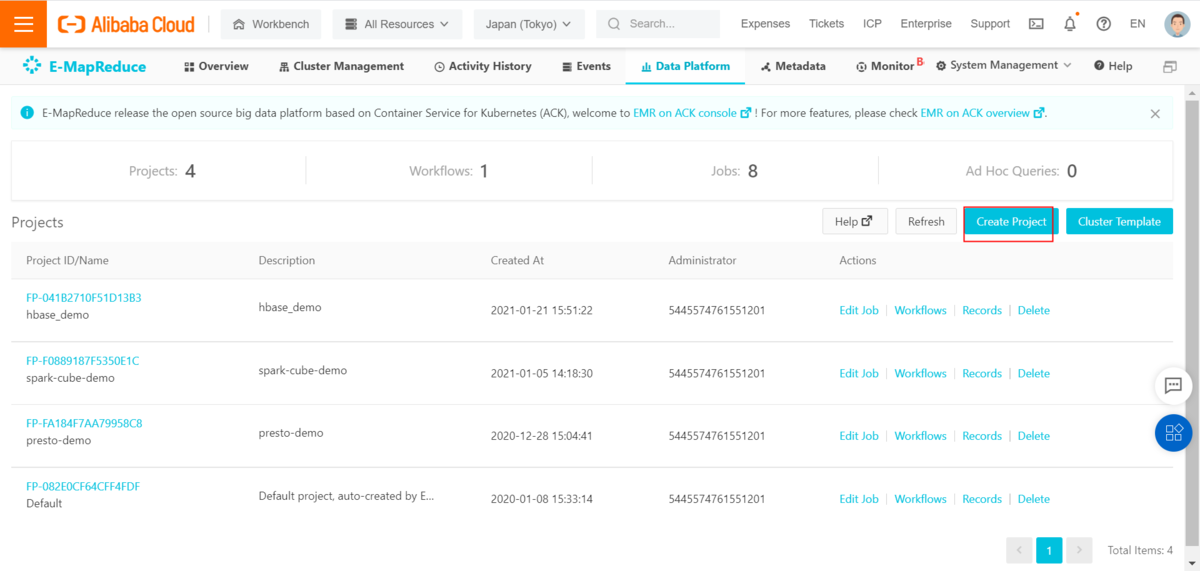Open Japan (Tokyo) region selector
This screenshot has width=1200, height=571.
(528, 24)
